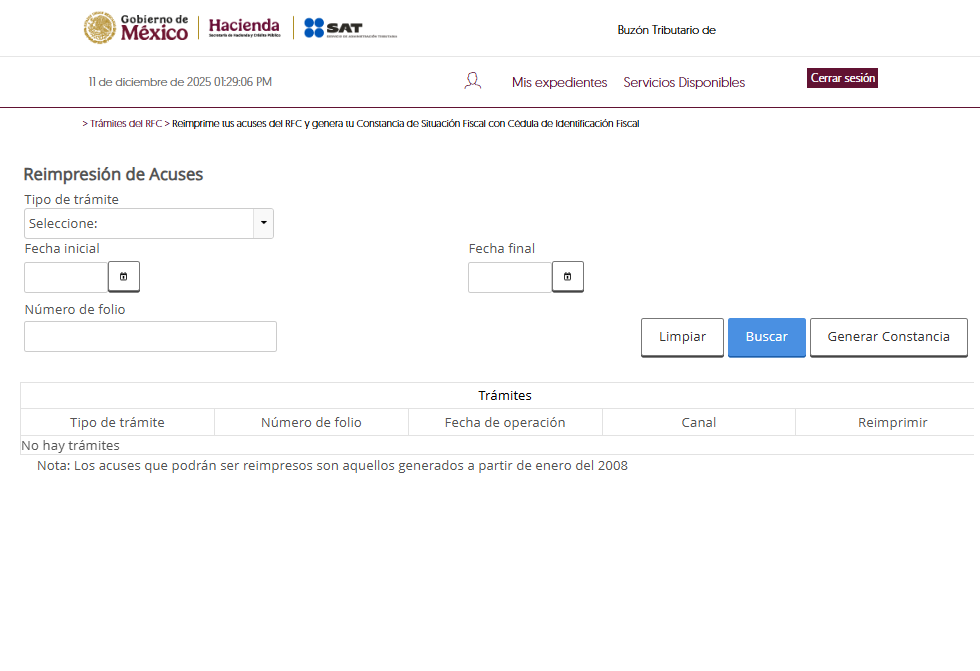
Task: Click the Buscar button
Action: [x=766, y=337]
